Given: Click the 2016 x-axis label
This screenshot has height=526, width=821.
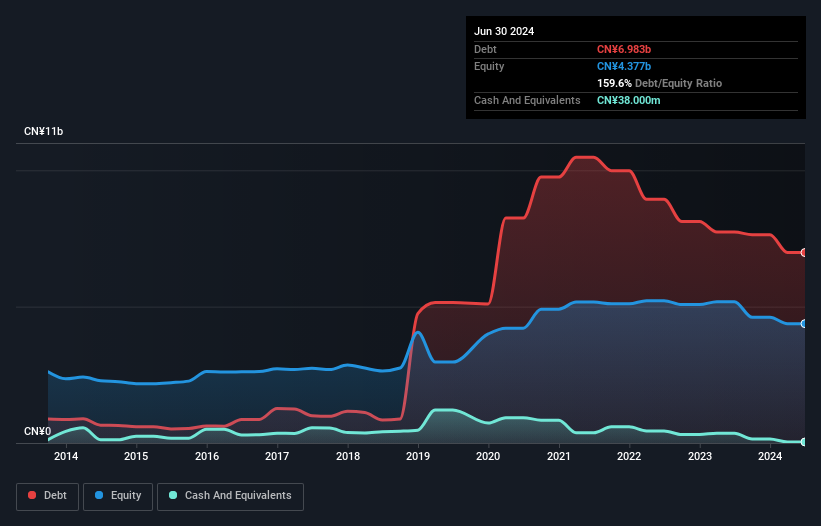Looking at the screenshot, I should click(x=207, y=456).
